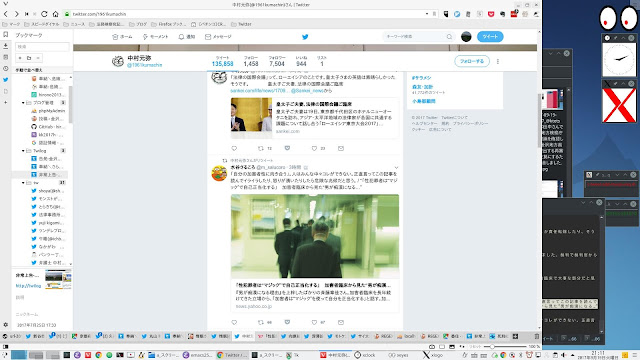640x360 pixels.
Task: Click the Twitter bird logo
Action: tap(305, 37)
